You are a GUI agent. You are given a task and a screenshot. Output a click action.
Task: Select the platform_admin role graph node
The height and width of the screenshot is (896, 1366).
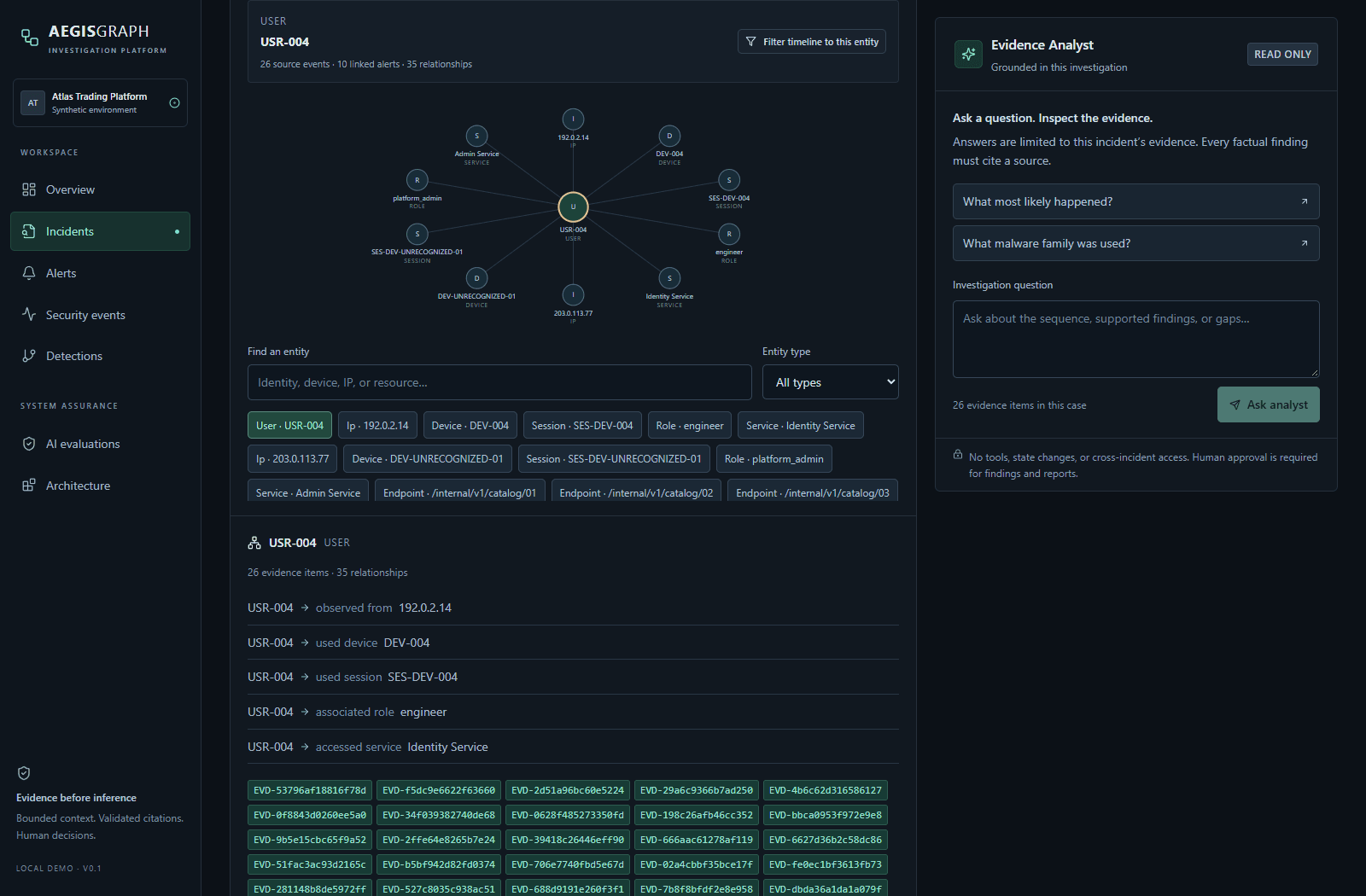click(417, 180)
